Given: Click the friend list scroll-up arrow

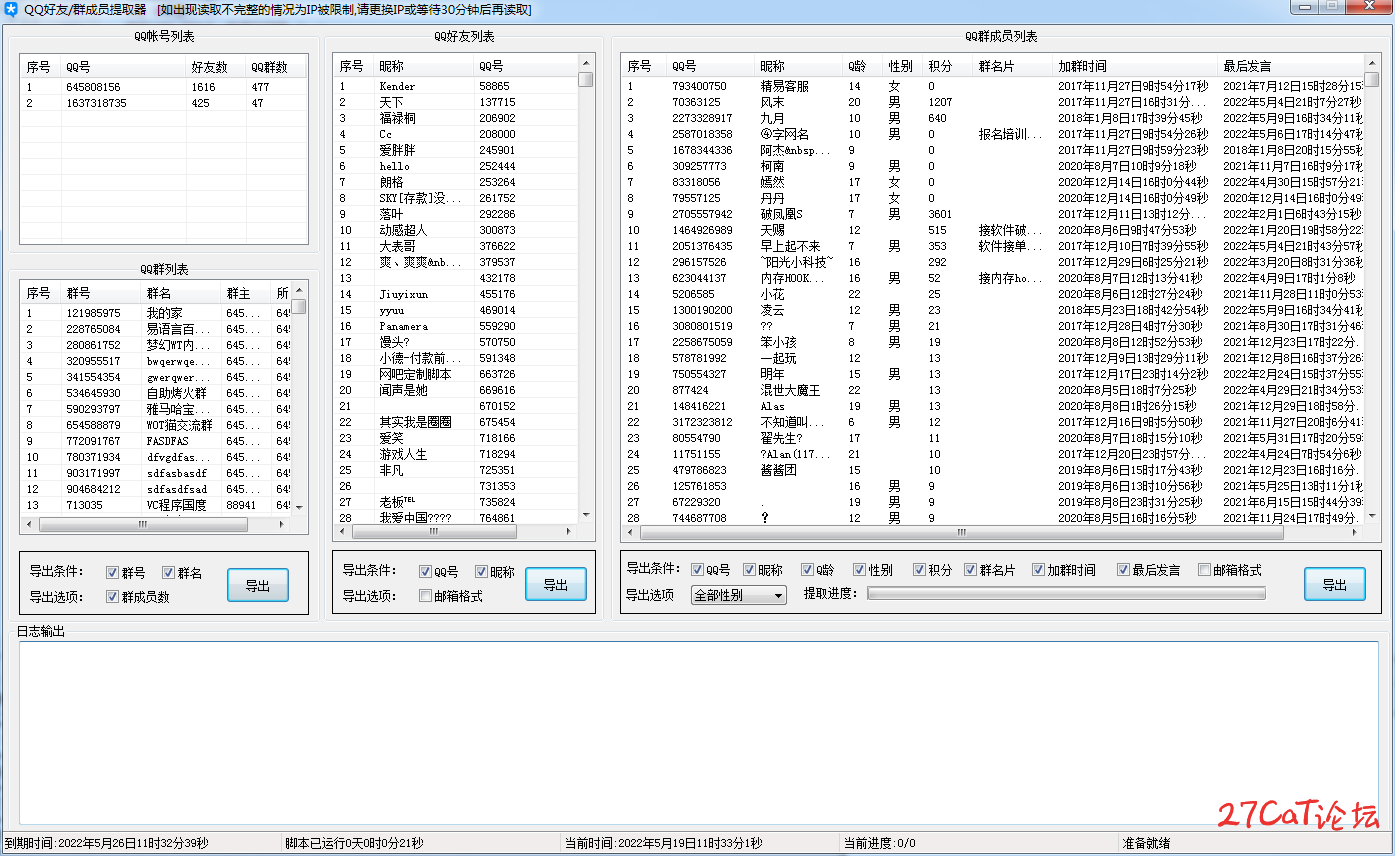Looking at the screenshot, I should (x=586, y=64).
